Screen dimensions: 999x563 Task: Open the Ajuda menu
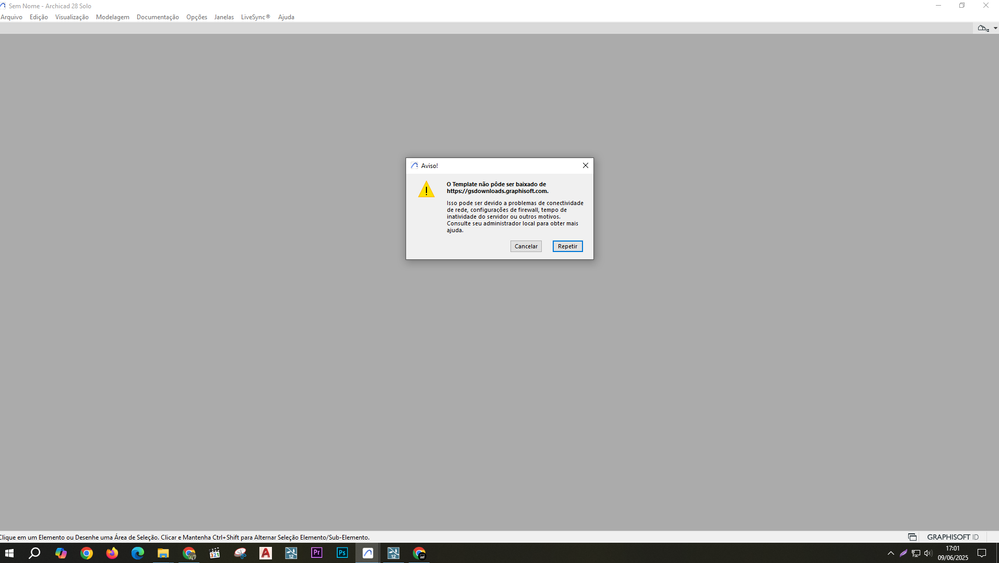click(x=286, y=17)
